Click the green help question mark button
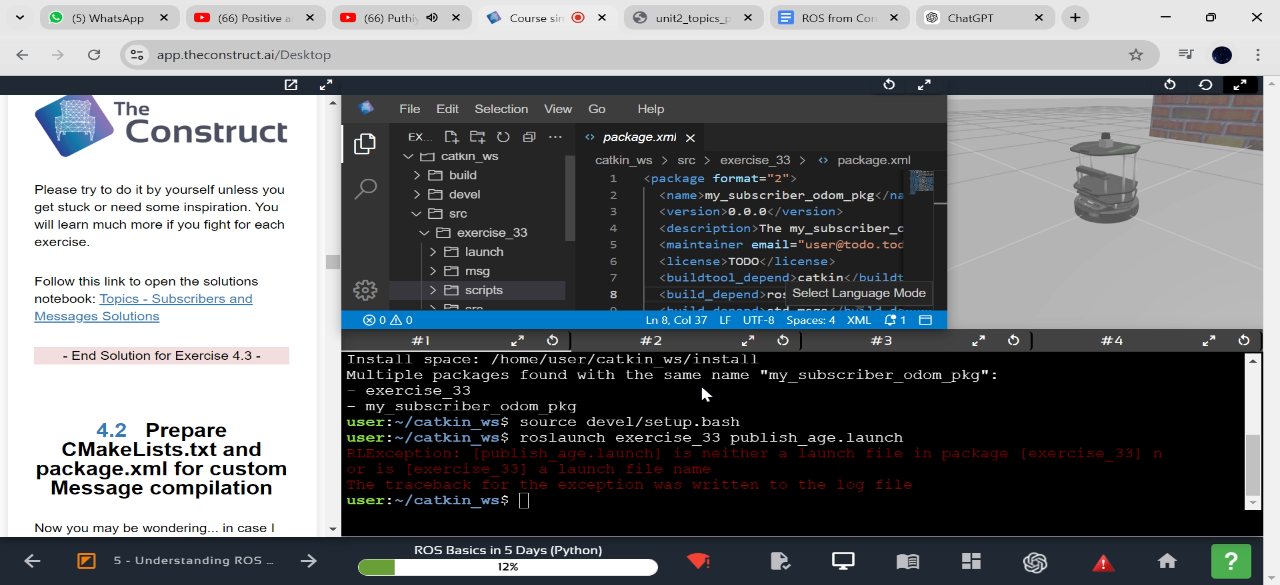 coord(1231,561)
